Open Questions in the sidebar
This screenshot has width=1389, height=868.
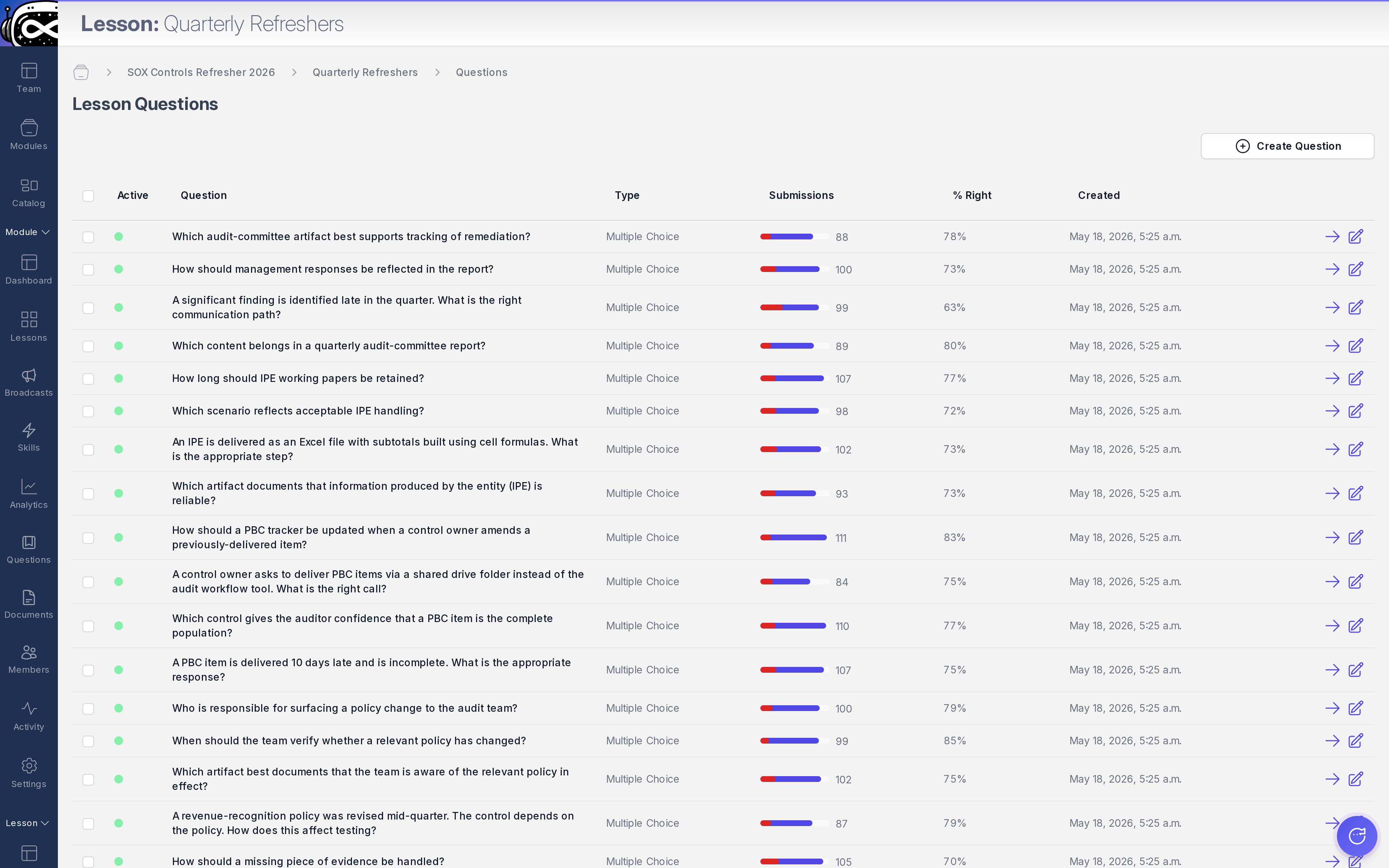click(29, 549)
